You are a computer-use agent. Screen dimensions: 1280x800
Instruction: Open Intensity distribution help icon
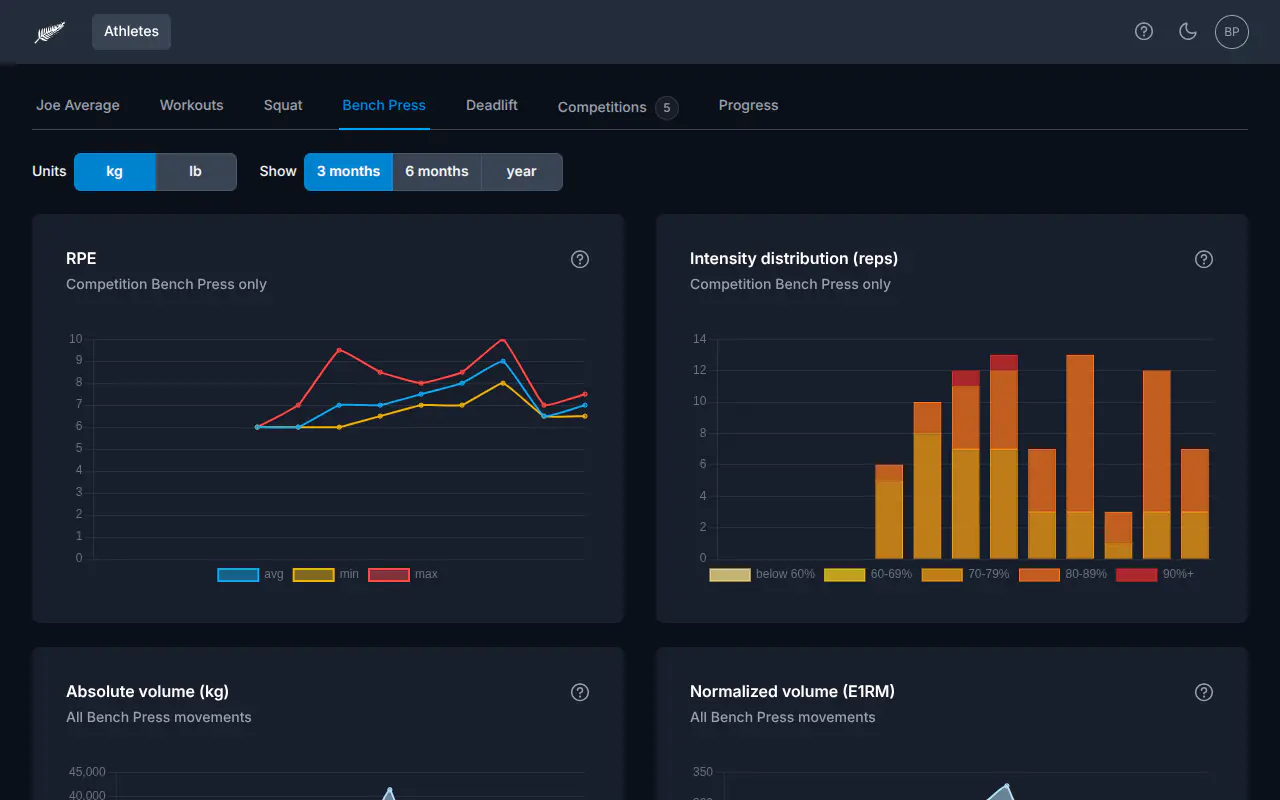(1204, 259)
